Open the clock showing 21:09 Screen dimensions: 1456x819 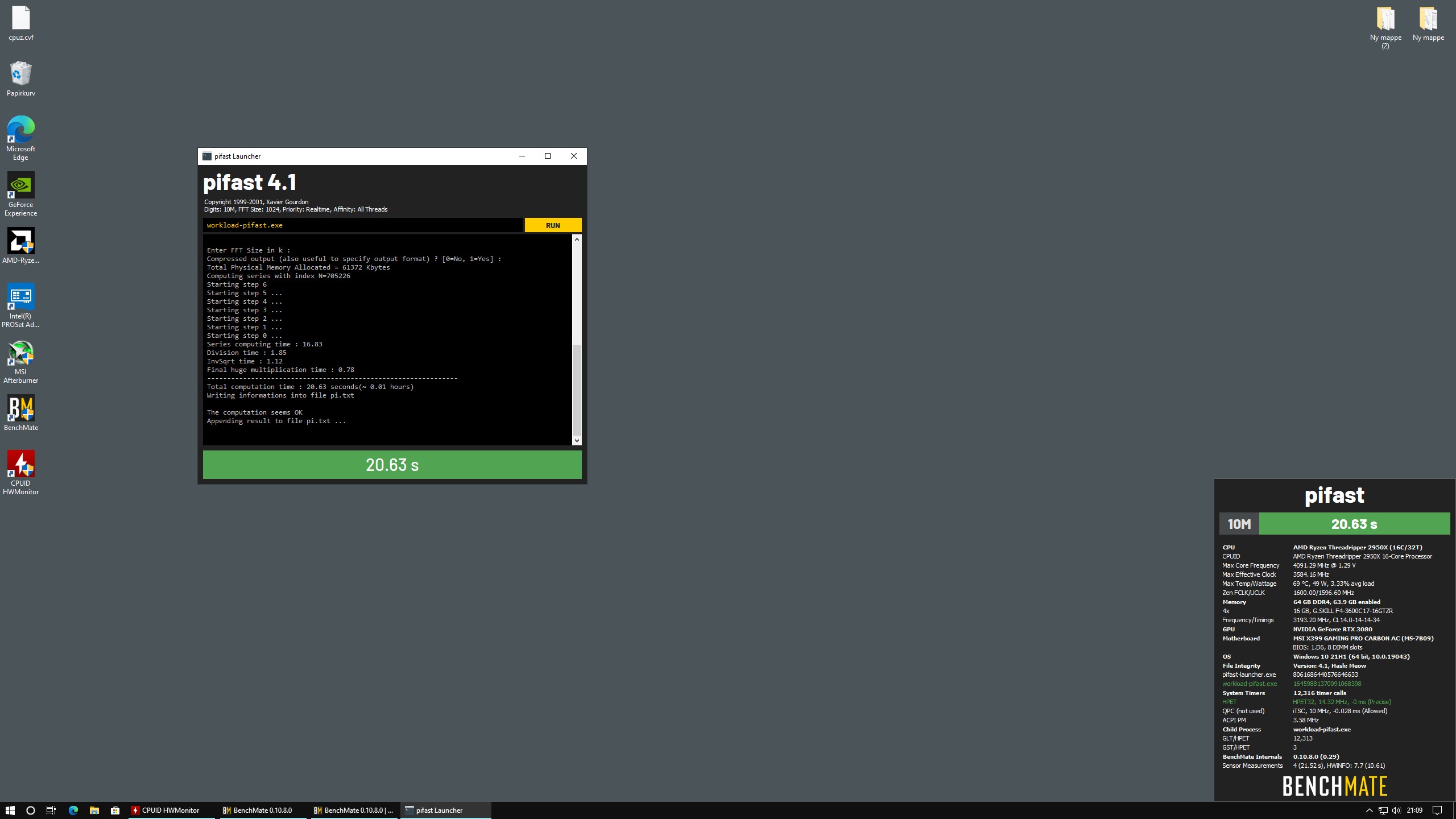1414,810
